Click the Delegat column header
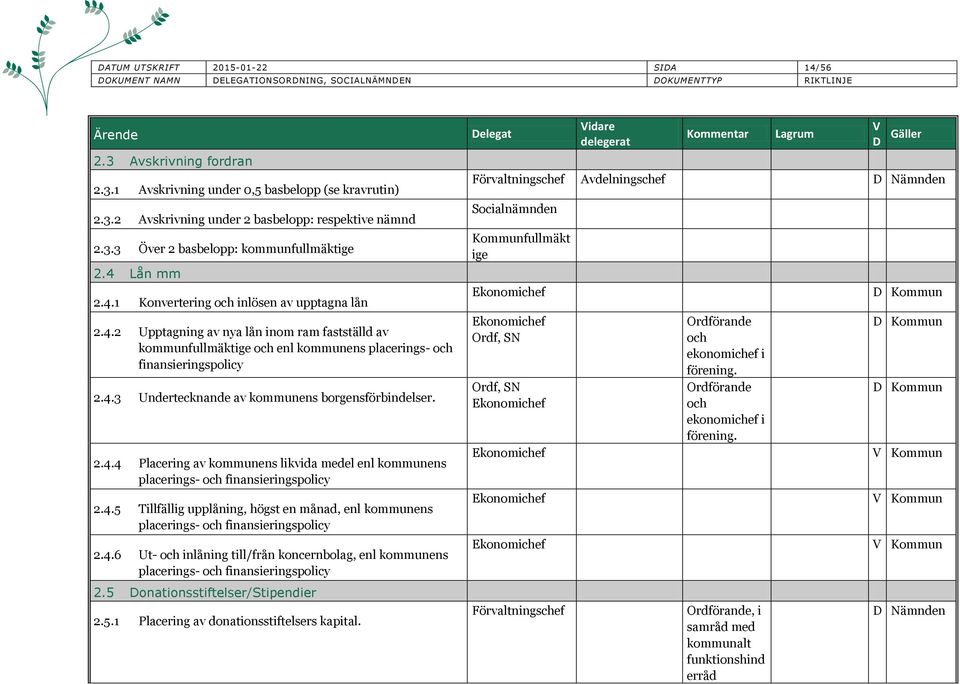This screenshot has width=960, height=684. pyautogui.click(x=491, y=133)
